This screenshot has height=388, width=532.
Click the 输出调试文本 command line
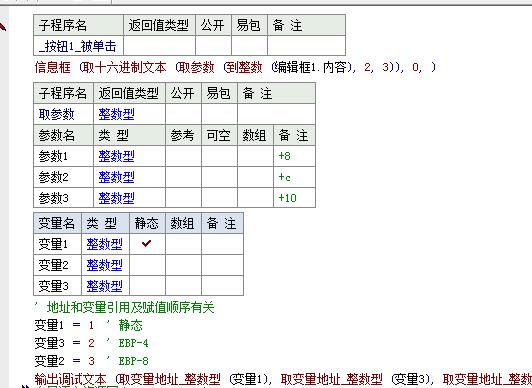click(283, 379)
